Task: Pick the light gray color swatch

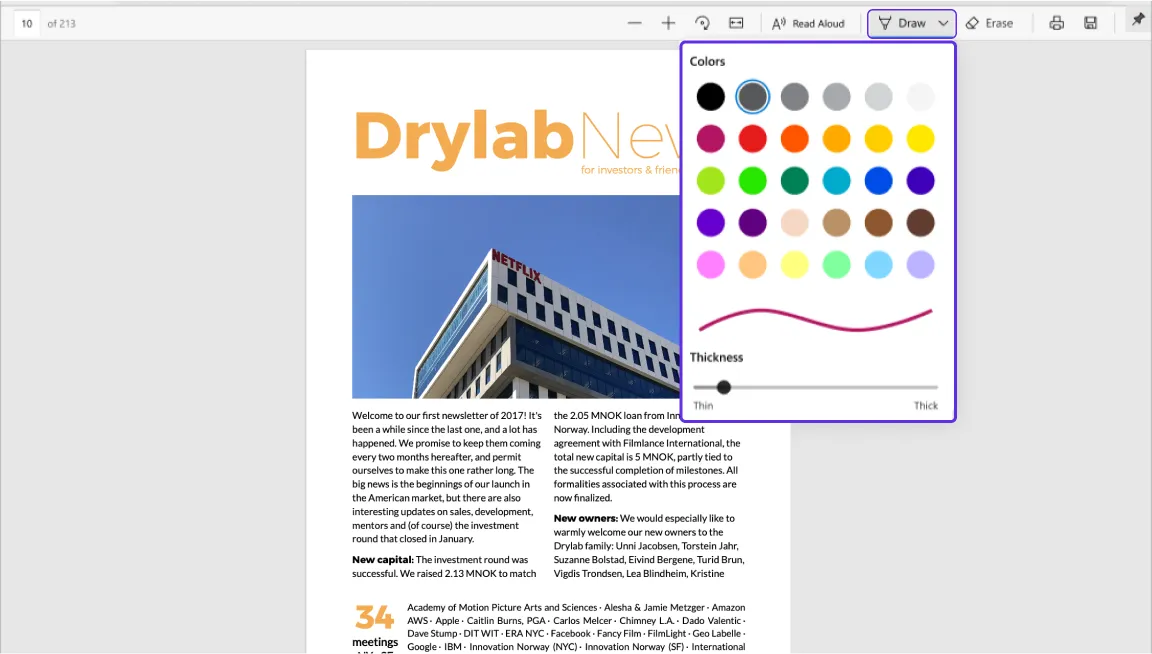Action: [x=836, y=97]
